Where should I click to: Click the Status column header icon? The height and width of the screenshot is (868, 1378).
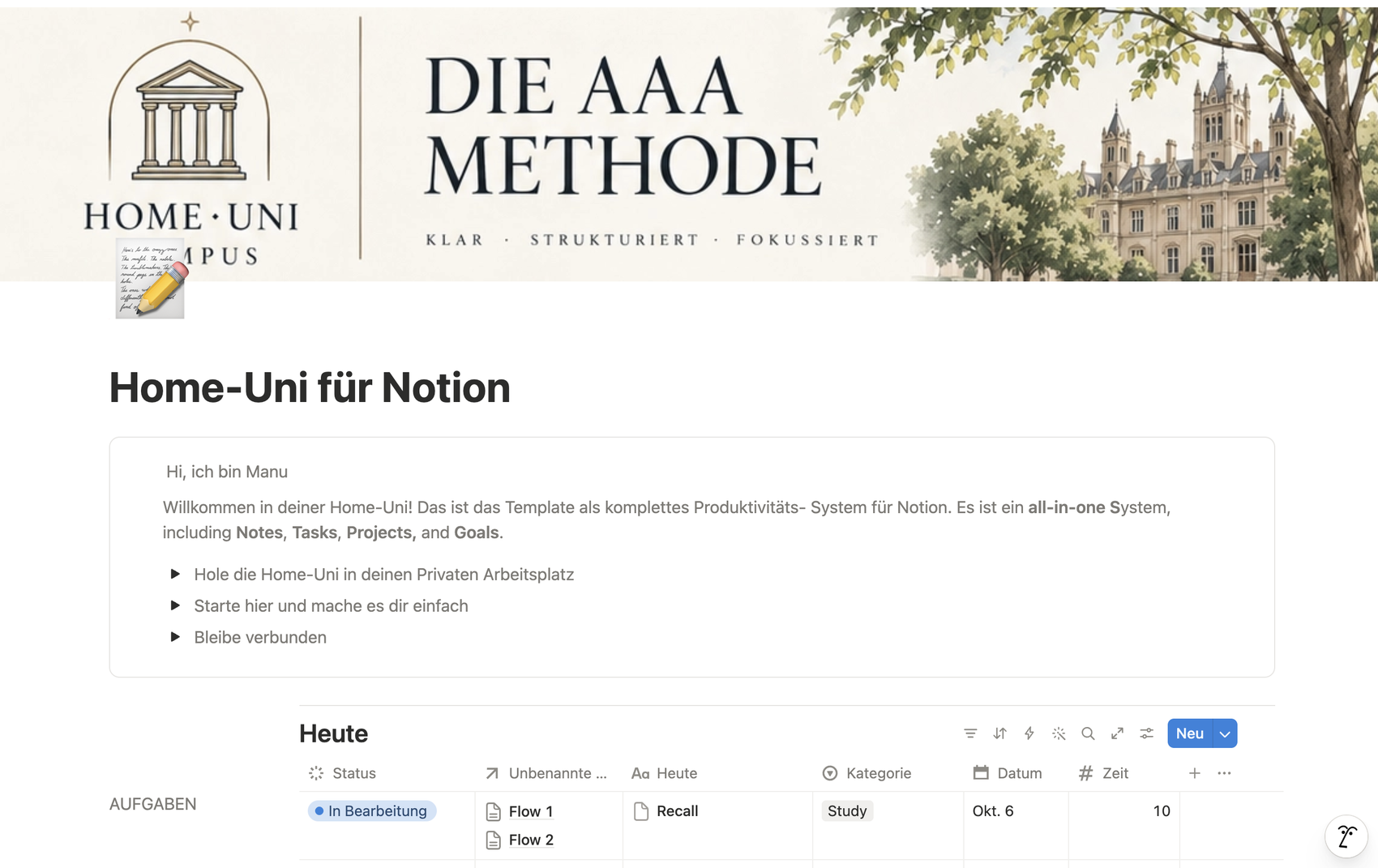316,773
